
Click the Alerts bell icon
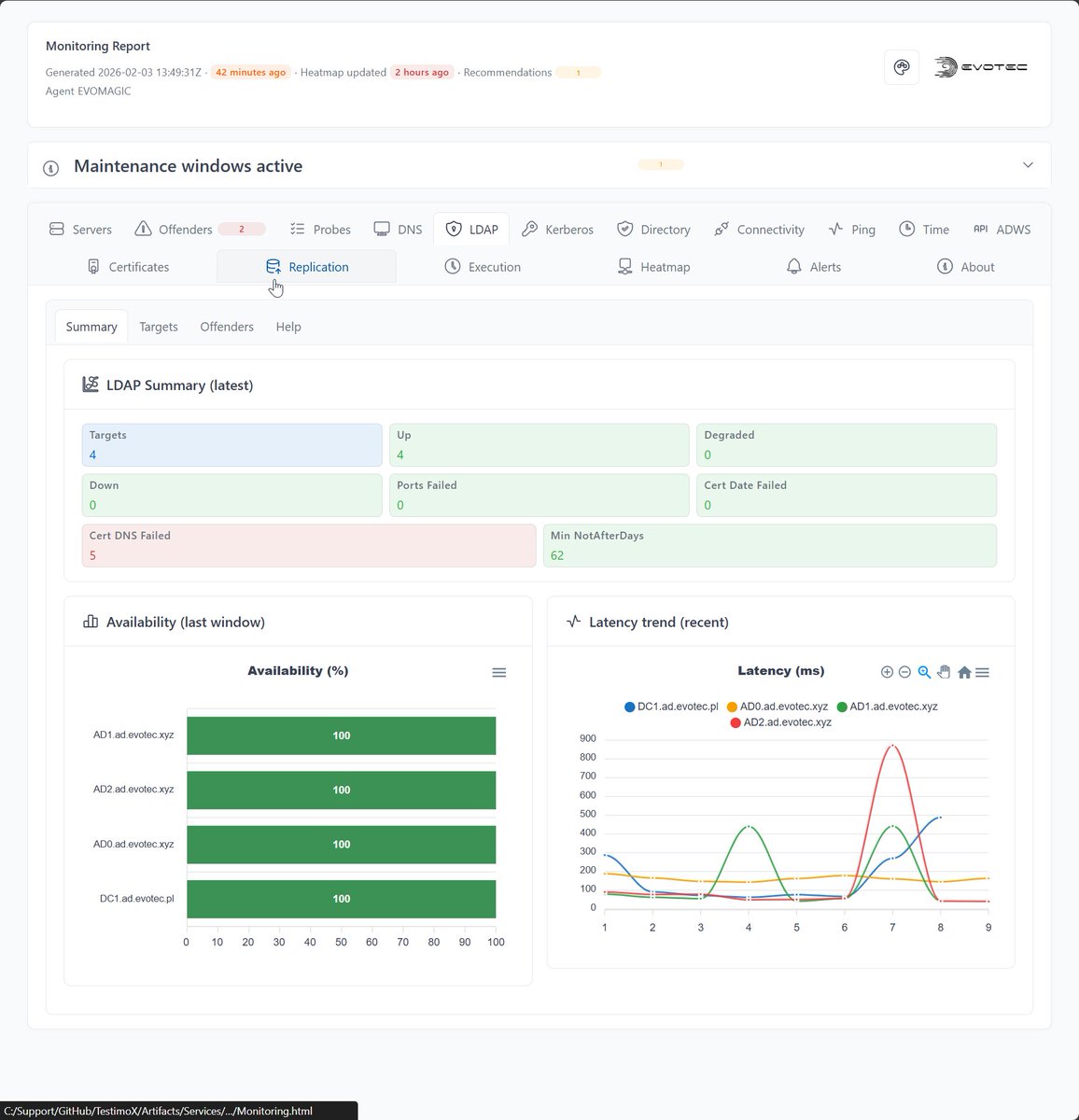(x=794, y=267)
